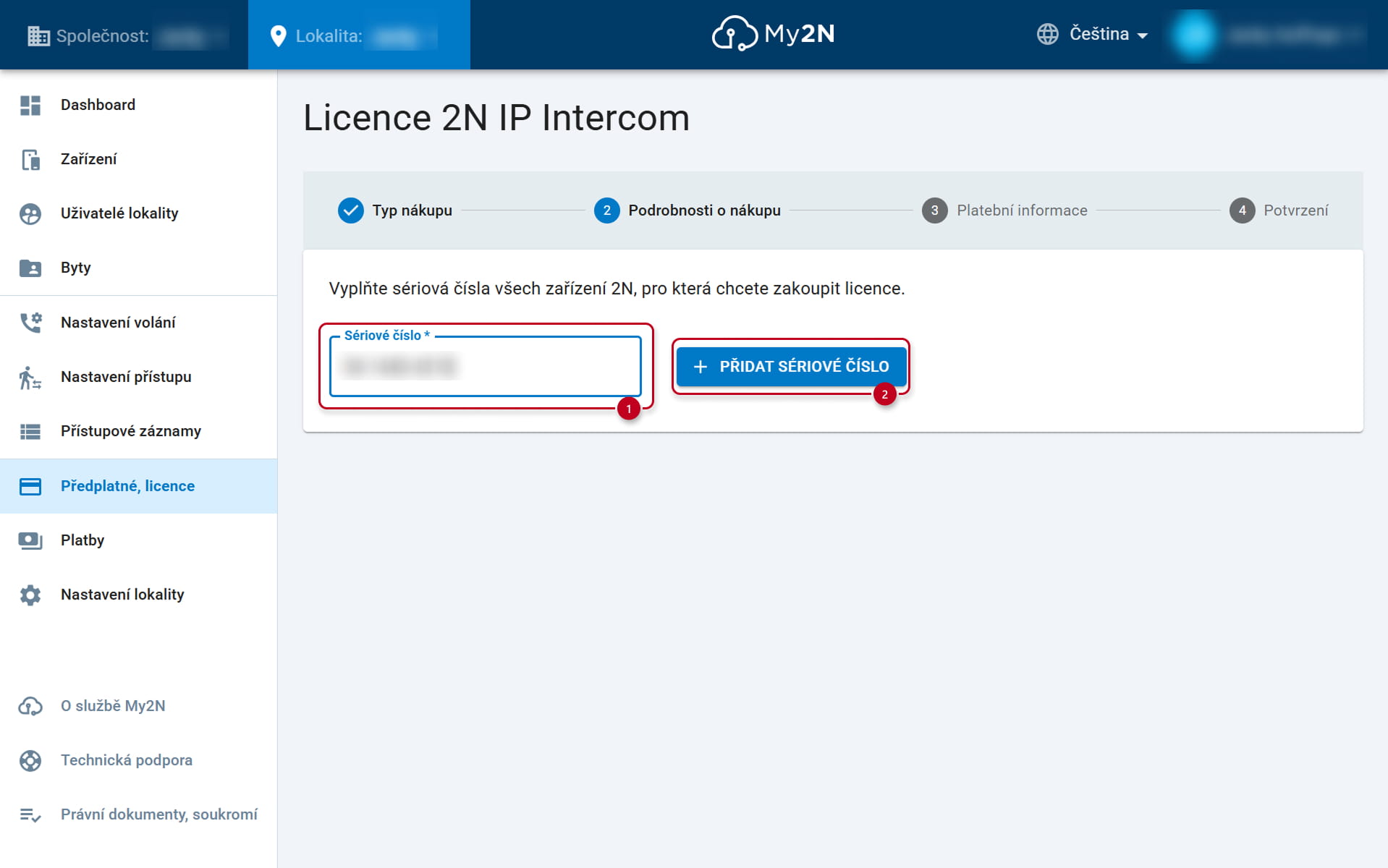This screenshot has height=868, width=1388.
Task: Go back to Typ nákupu step
Action: point(395,210)
